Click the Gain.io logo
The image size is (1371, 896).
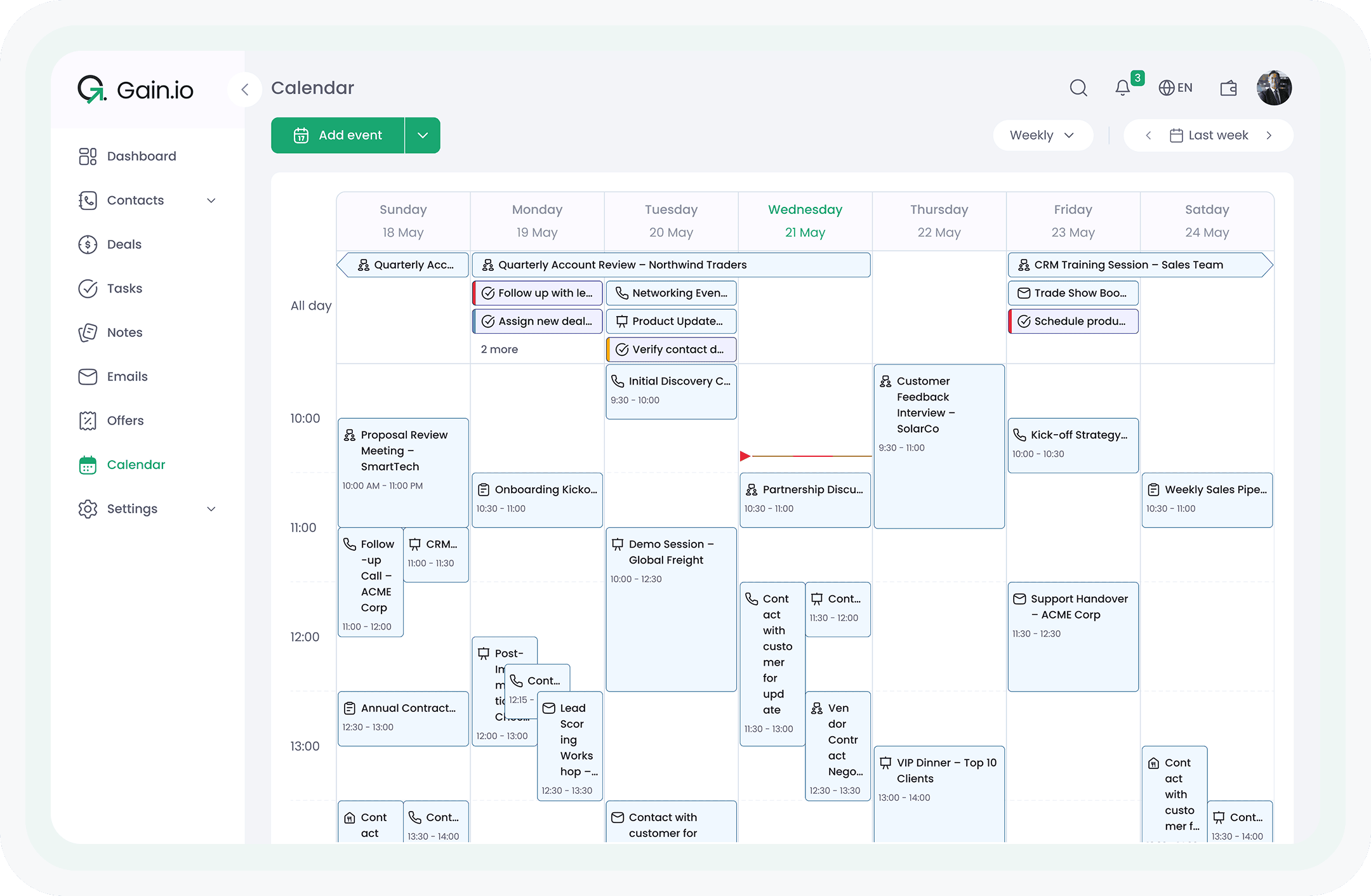click(135, 89)
